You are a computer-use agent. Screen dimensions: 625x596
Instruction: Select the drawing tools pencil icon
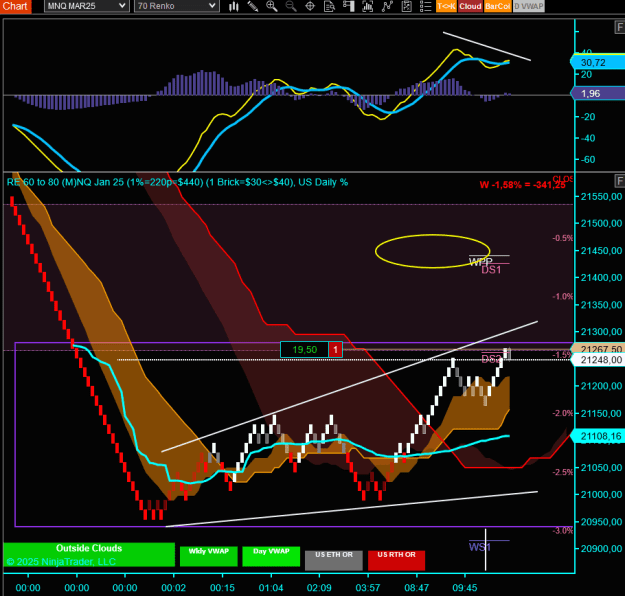coord(252,6)
